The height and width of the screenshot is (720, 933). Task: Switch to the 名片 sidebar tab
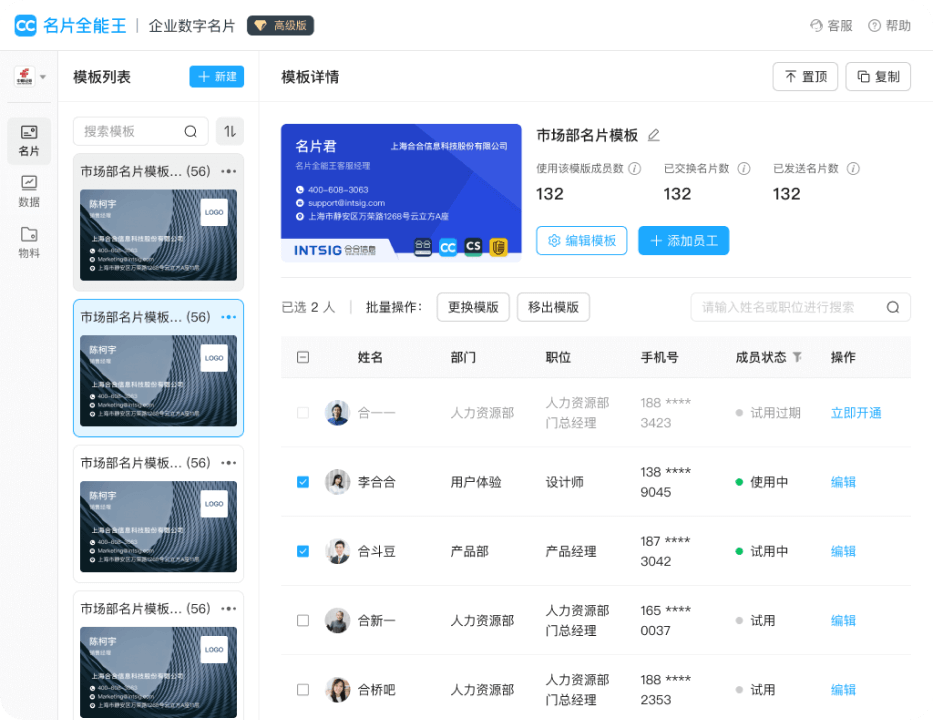29,141
